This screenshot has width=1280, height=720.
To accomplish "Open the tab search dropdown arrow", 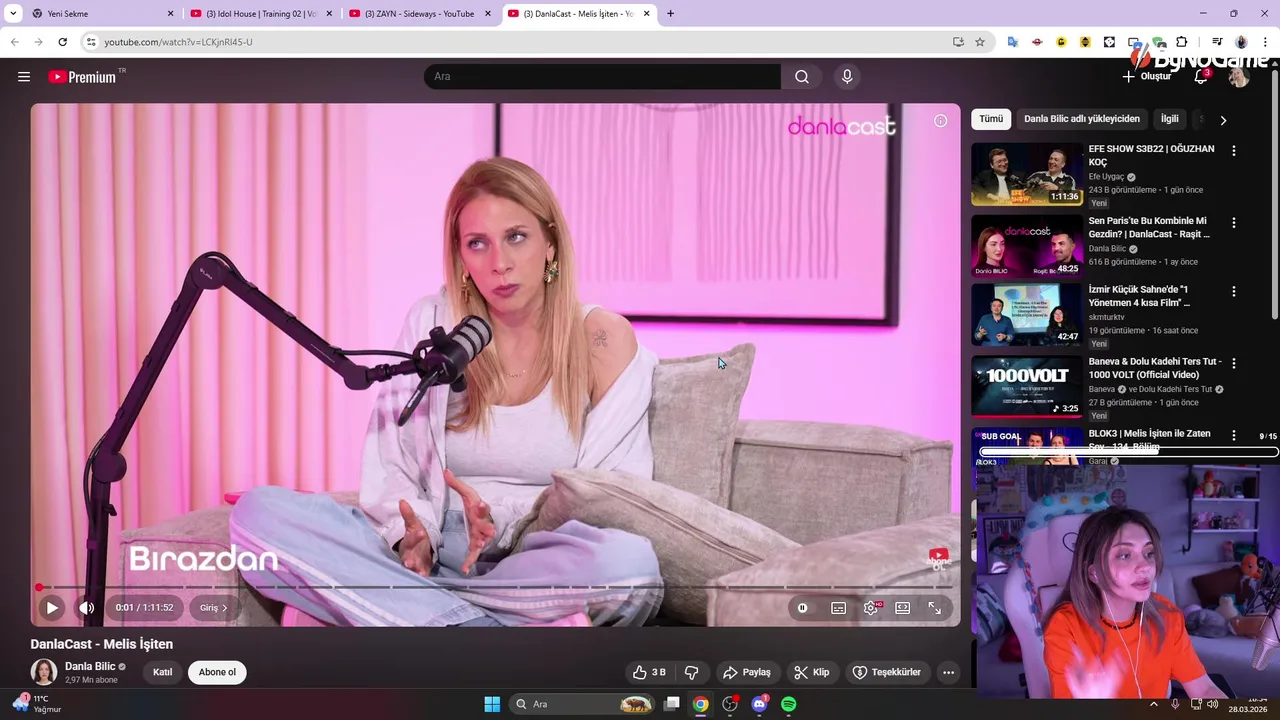I will pos(13,14).
